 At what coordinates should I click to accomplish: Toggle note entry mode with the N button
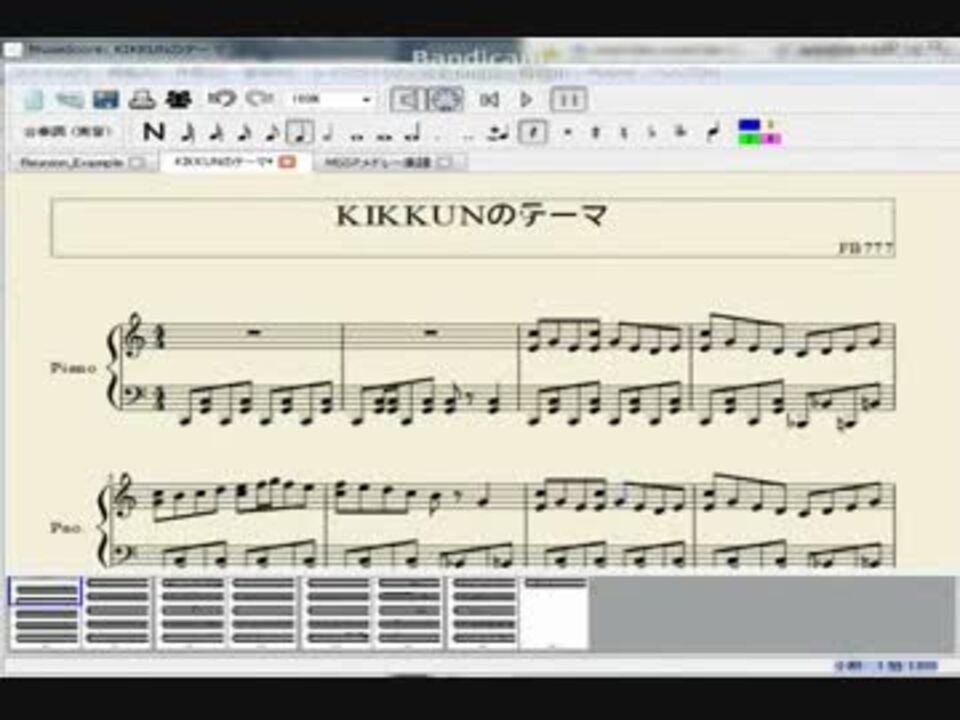pos(154,132)
